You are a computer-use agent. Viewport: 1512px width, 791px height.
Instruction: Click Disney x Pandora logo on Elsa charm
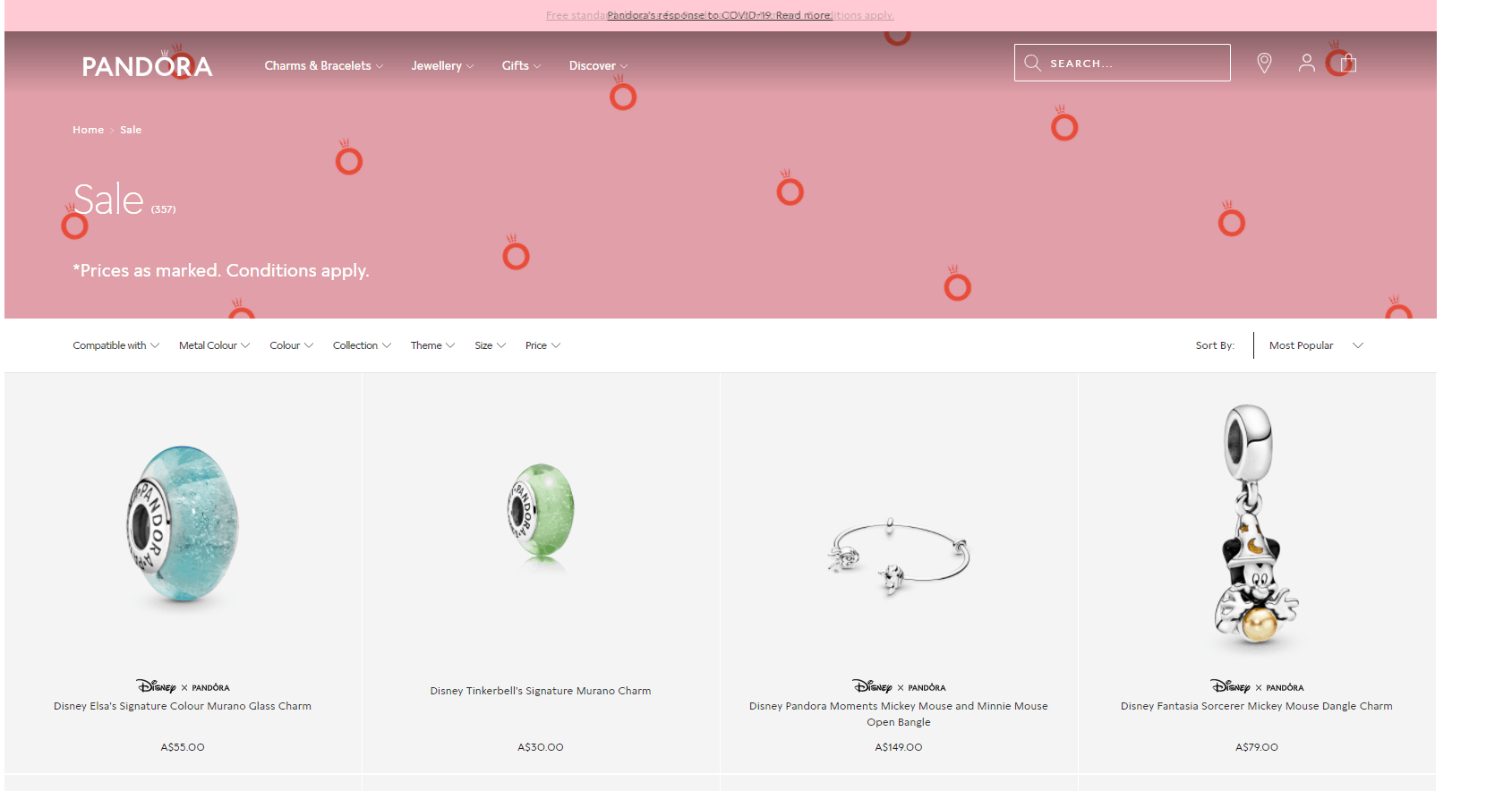(183, 686)
